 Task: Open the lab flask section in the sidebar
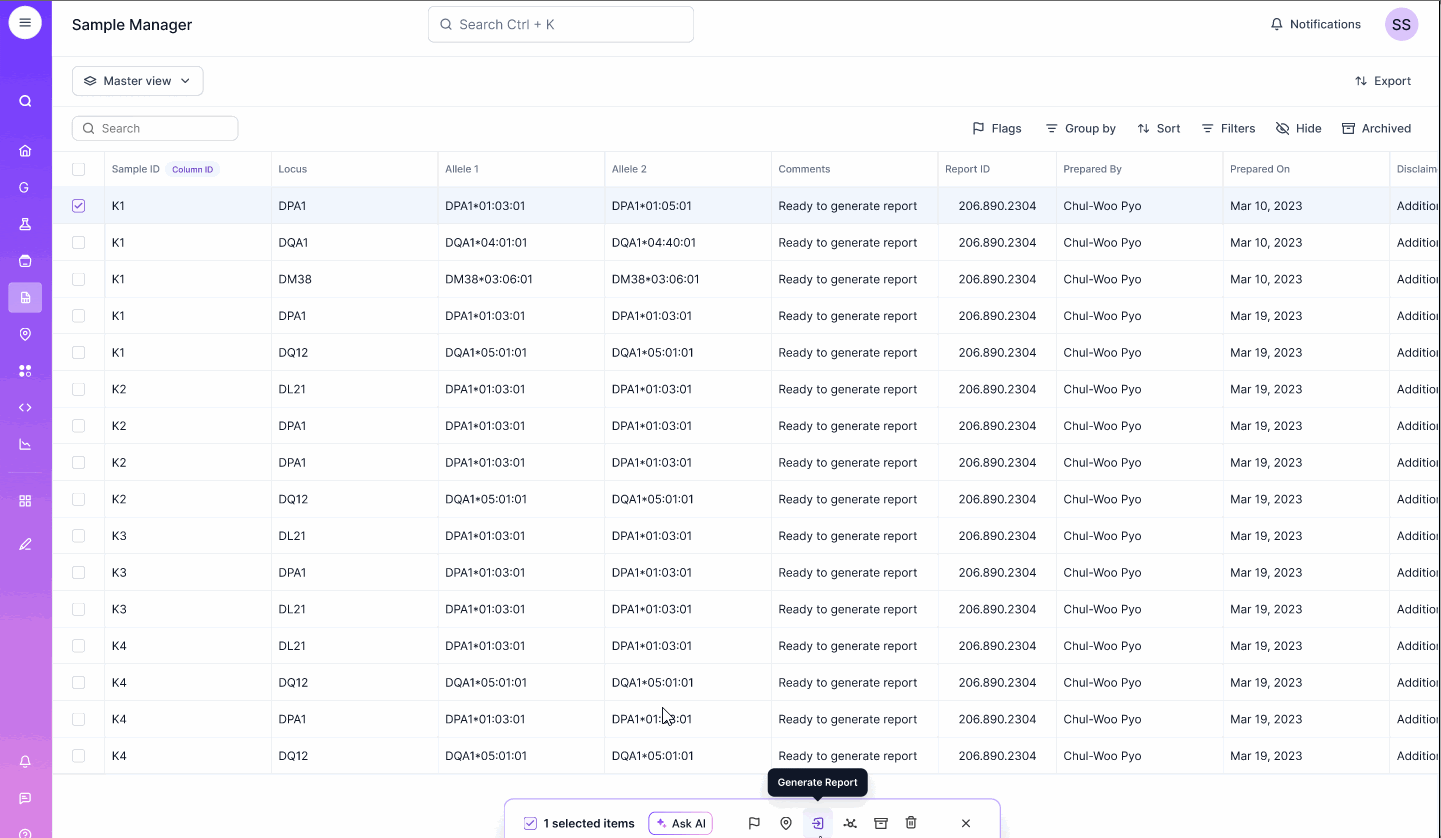(x=25, y=224)
